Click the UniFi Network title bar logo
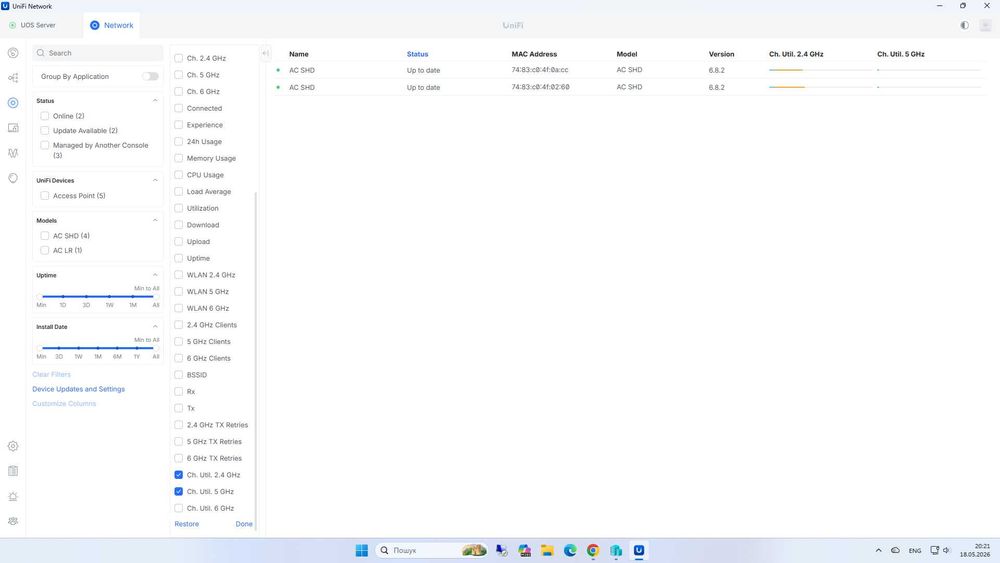 pos(5,6)
